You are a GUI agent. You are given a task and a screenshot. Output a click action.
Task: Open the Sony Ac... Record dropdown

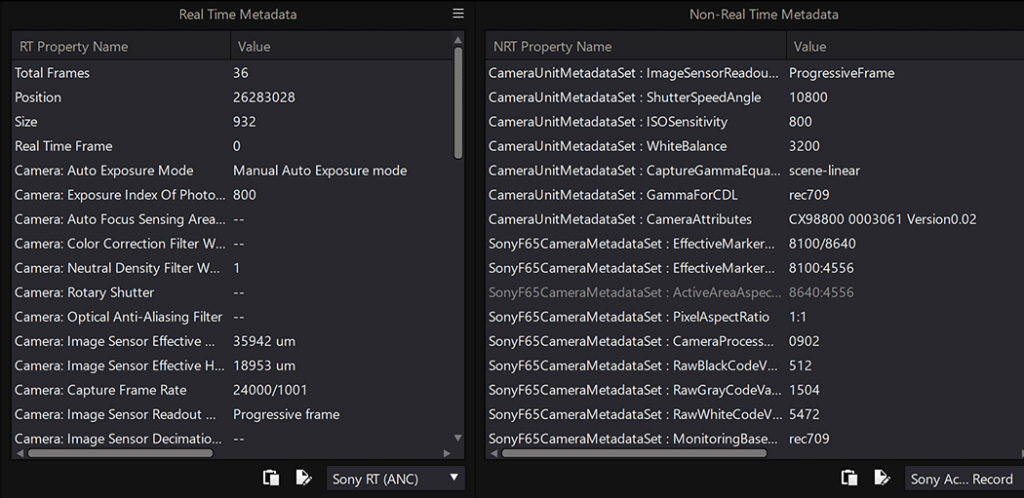(964, 478)
